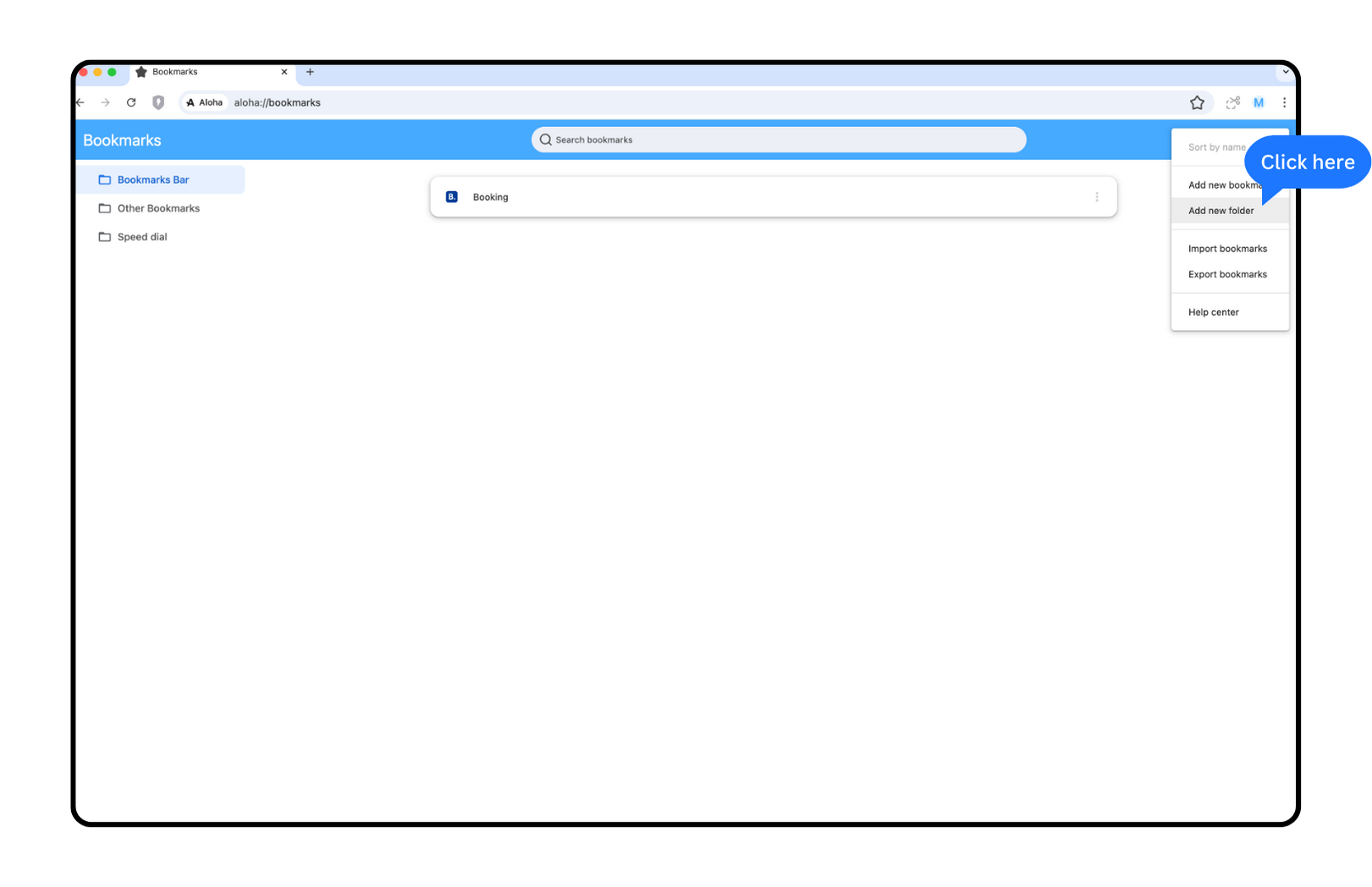Open the Booking bookmark options menu

1097,197
